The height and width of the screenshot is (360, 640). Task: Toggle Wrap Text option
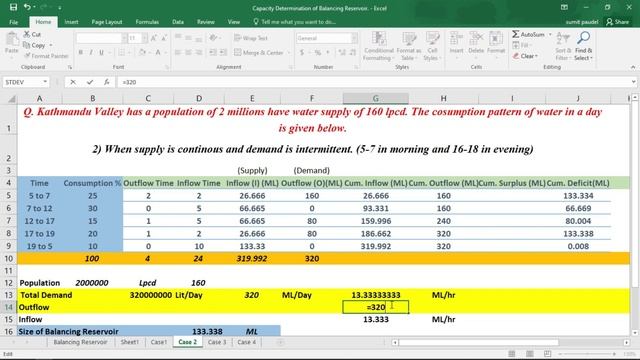pos(251,38)
